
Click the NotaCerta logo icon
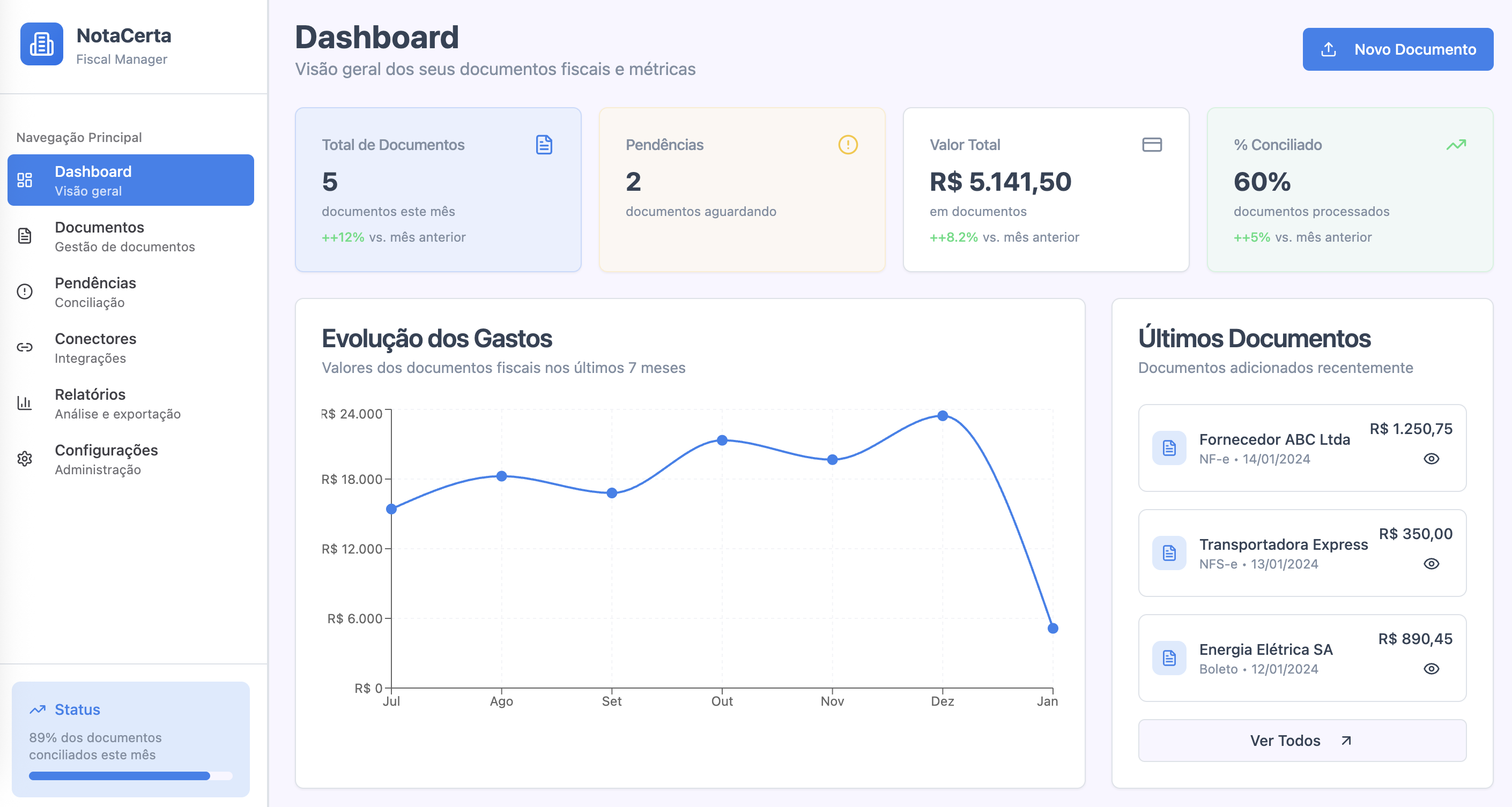pos(42,44)
